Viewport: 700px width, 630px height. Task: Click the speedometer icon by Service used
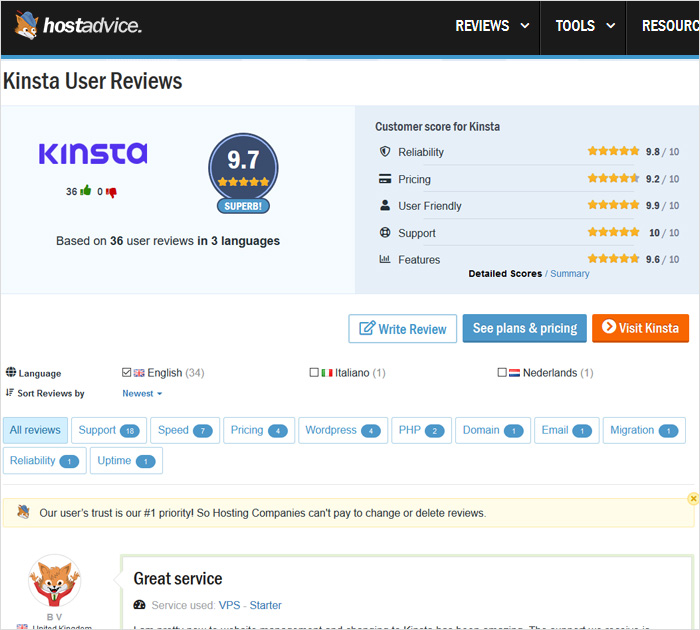(x=139, y=605)
